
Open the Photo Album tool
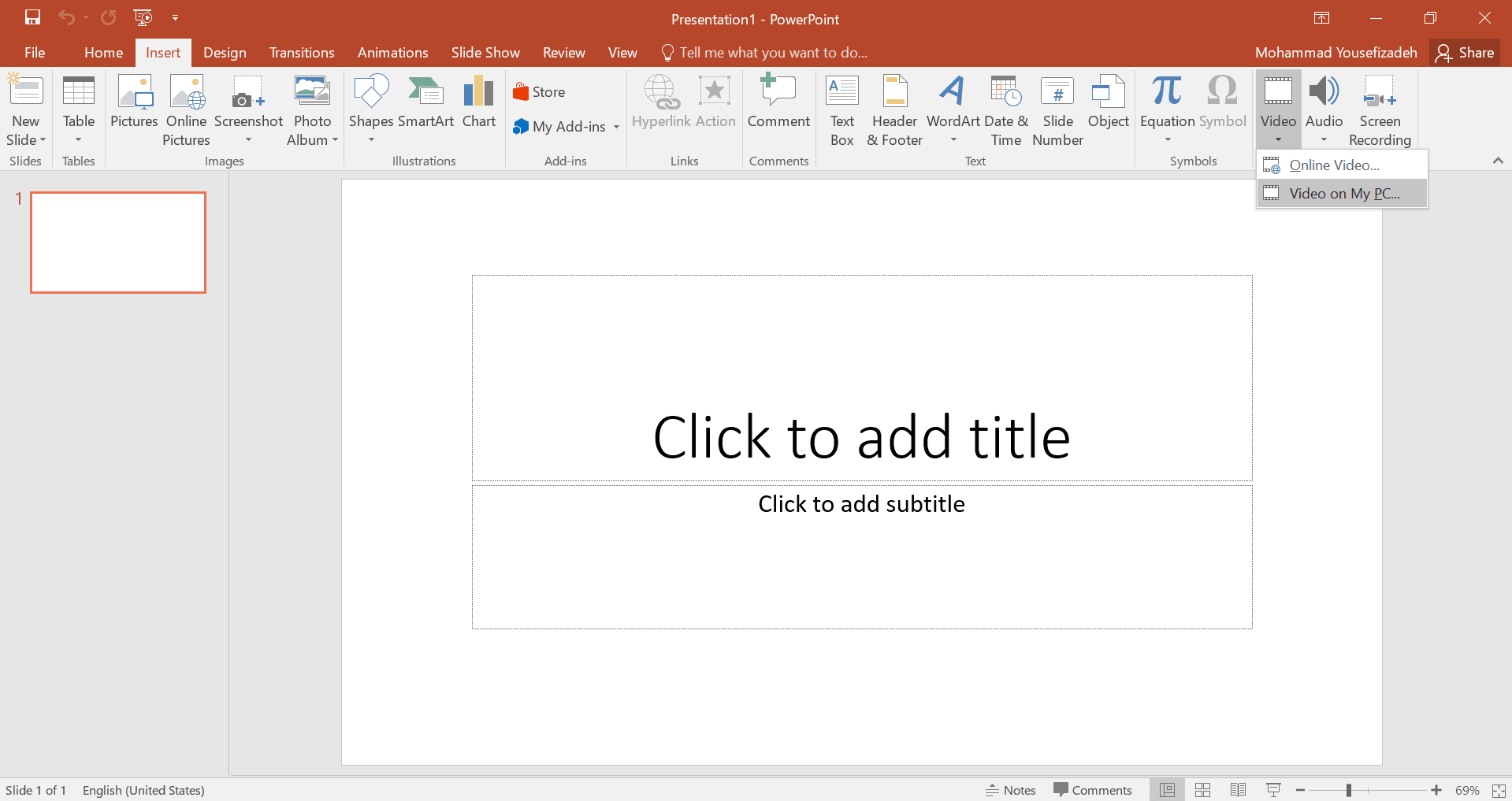[x=312, y=110]
